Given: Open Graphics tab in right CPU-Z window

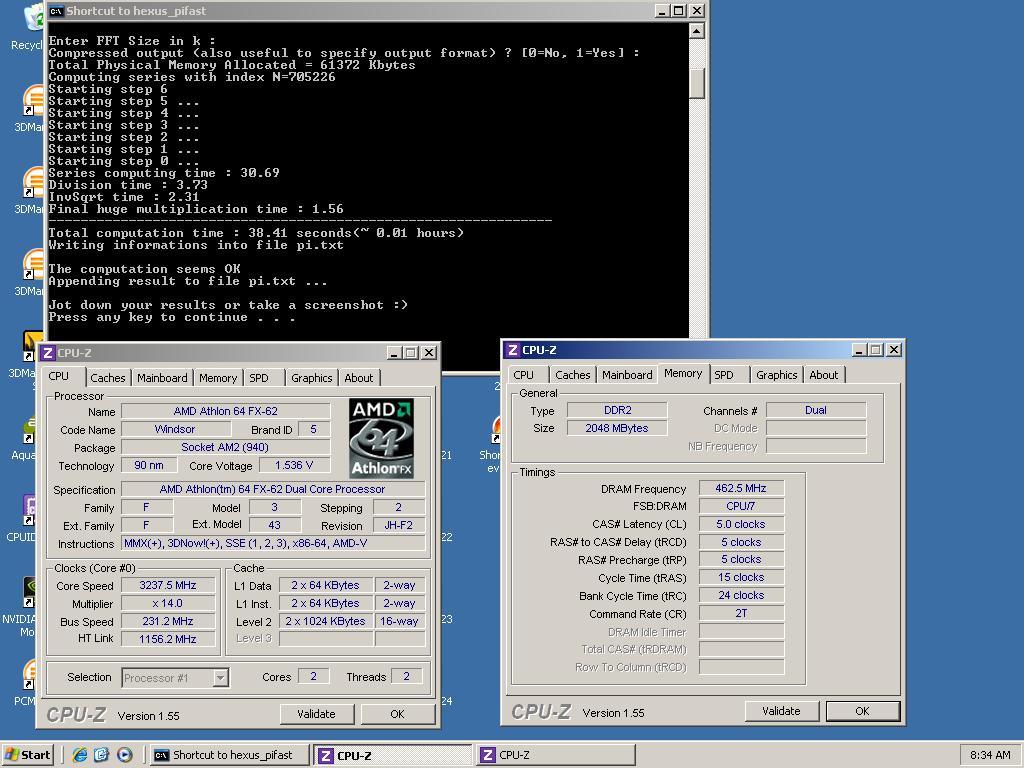Looking at the screenshot, I should click(x=776, y=375).
